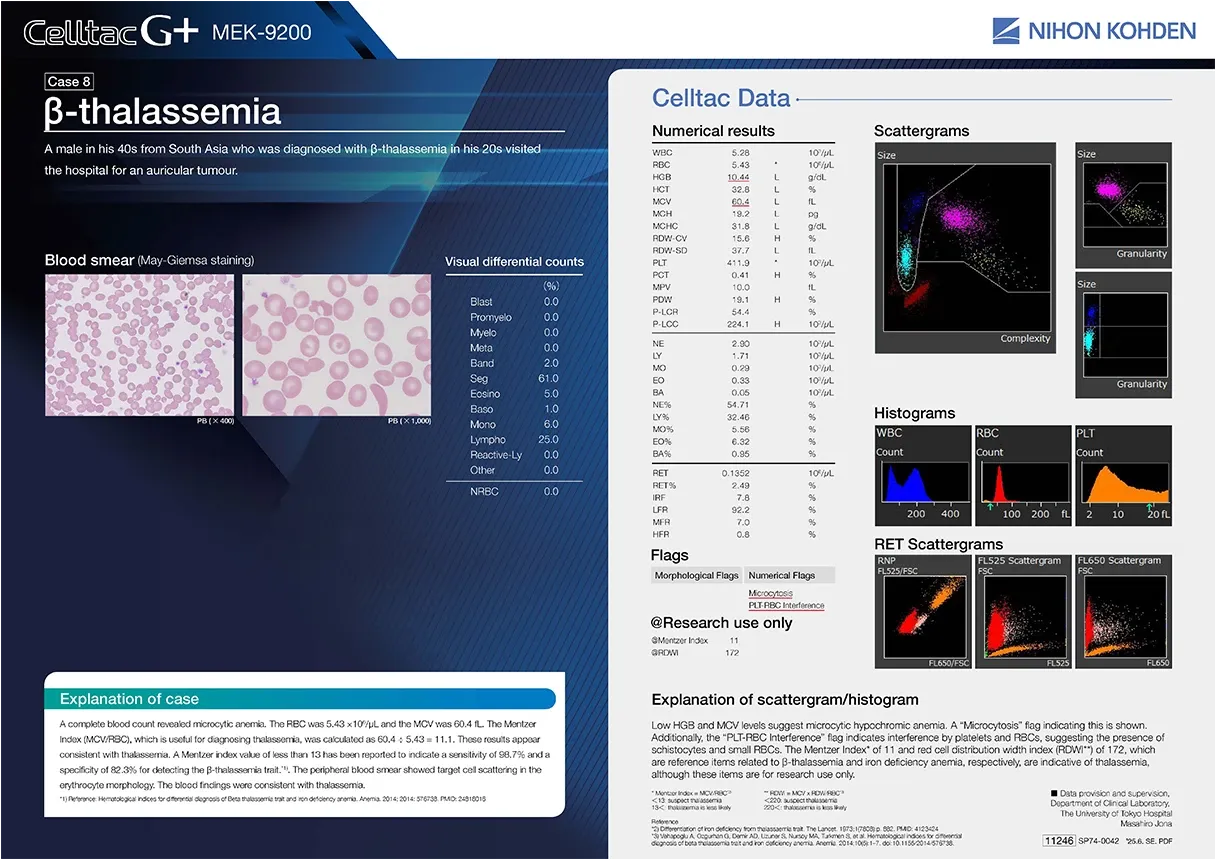Select the PCT row value 0.41
This screenshot has width=1216, height=860.
(740, 275)
